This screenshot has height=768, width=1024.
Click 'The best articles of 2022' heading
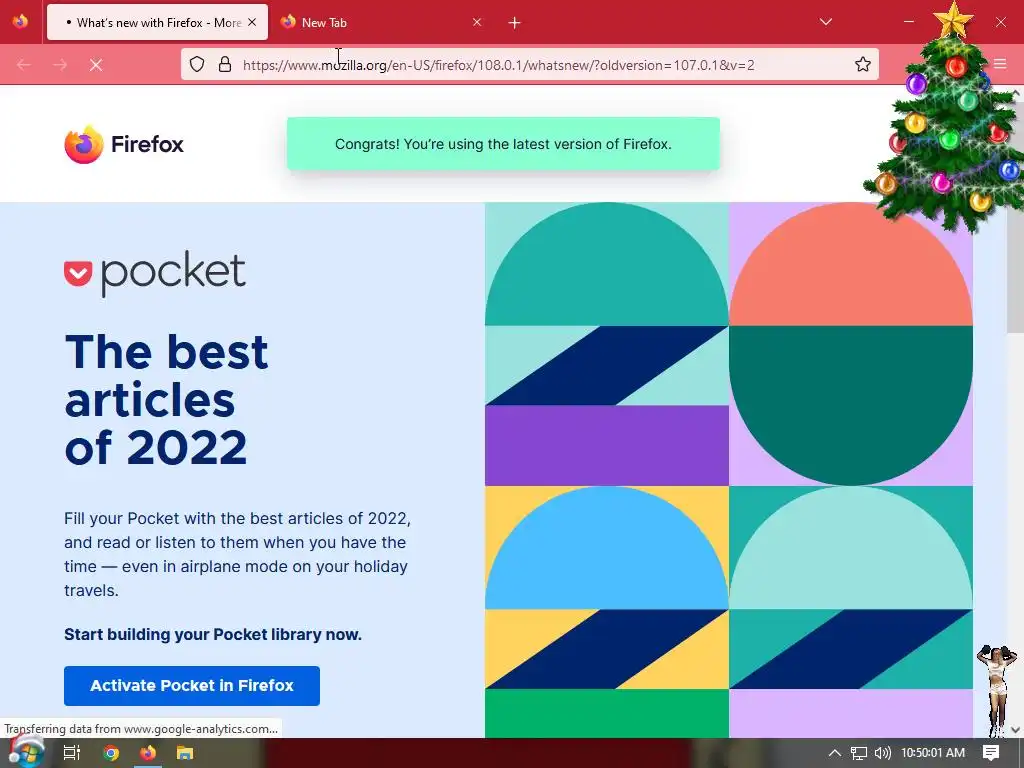(x=167, y=400)
